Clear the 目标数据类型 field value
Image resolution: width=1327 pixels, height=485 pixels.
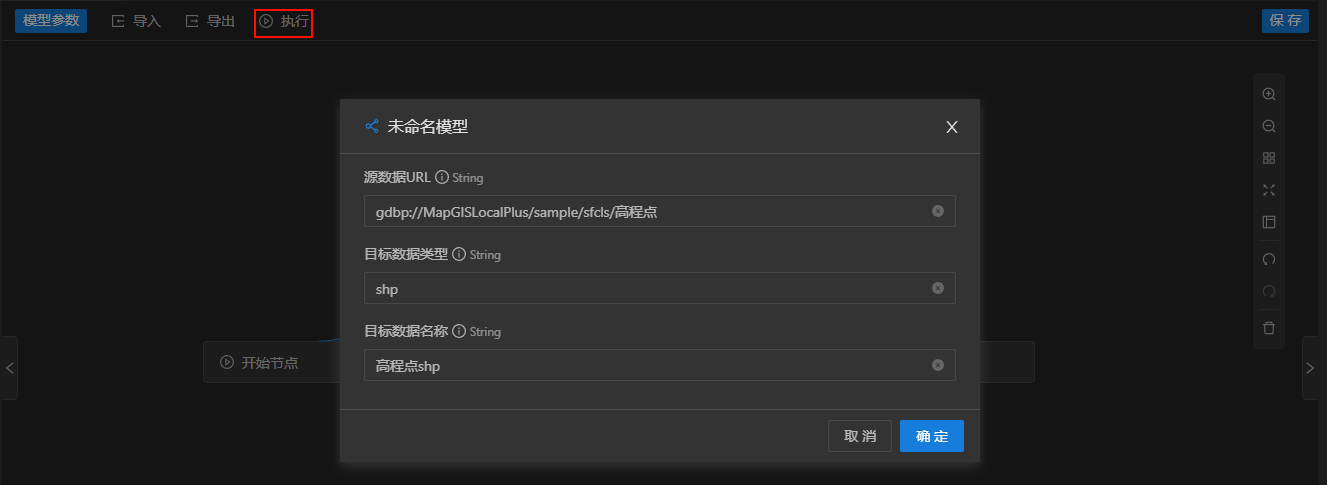click(x=938, y=288)
